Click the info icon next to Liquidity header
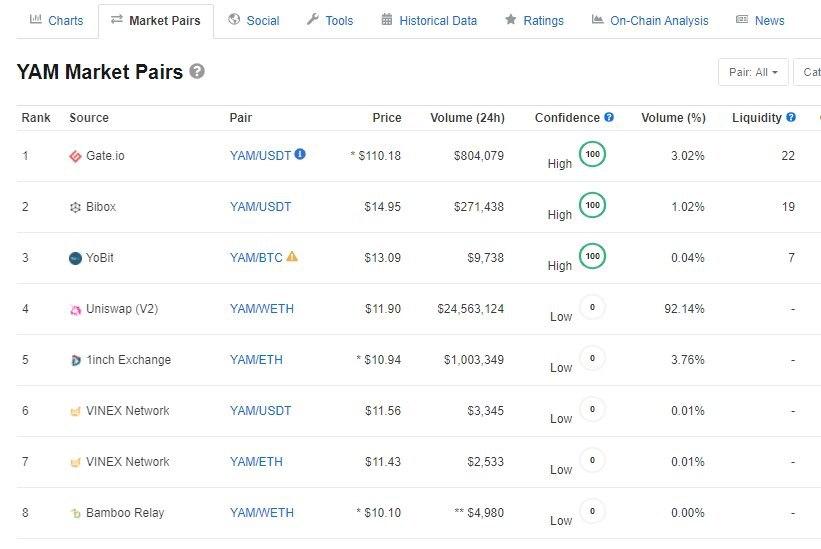 click(791, 117)
